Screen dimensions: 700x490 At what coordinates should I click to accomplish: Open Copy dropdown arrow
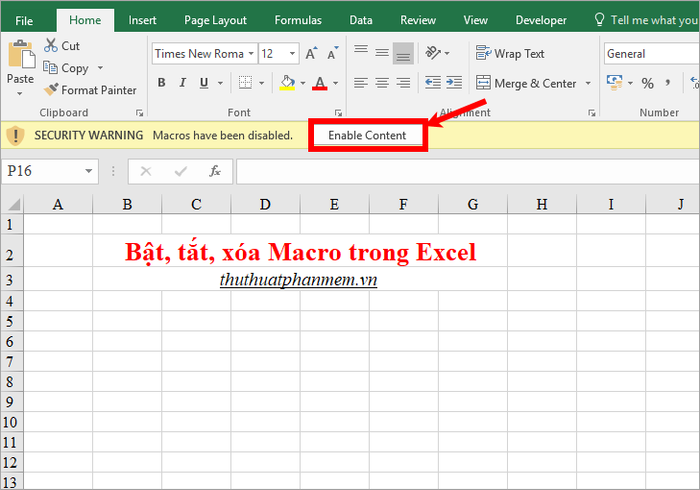pyautogui.click(x=100, y=68)
